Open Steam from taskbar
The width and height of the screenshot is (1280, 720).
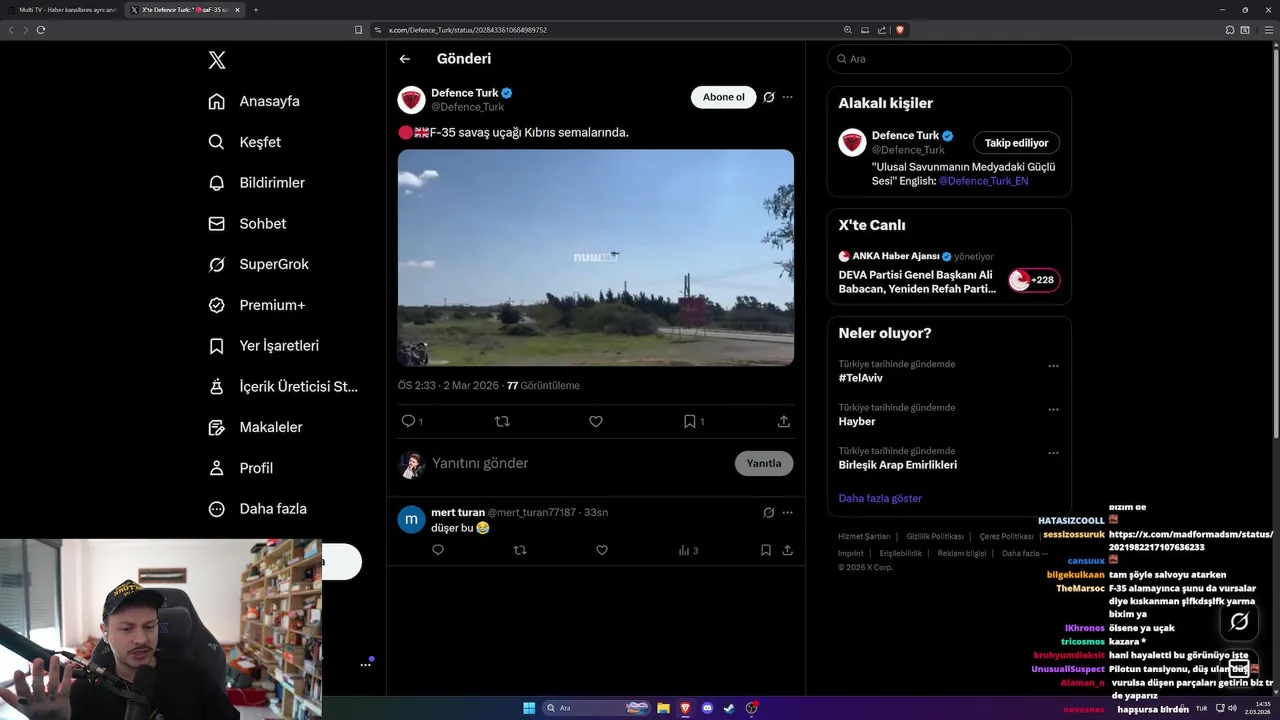[x=729, y=708]
